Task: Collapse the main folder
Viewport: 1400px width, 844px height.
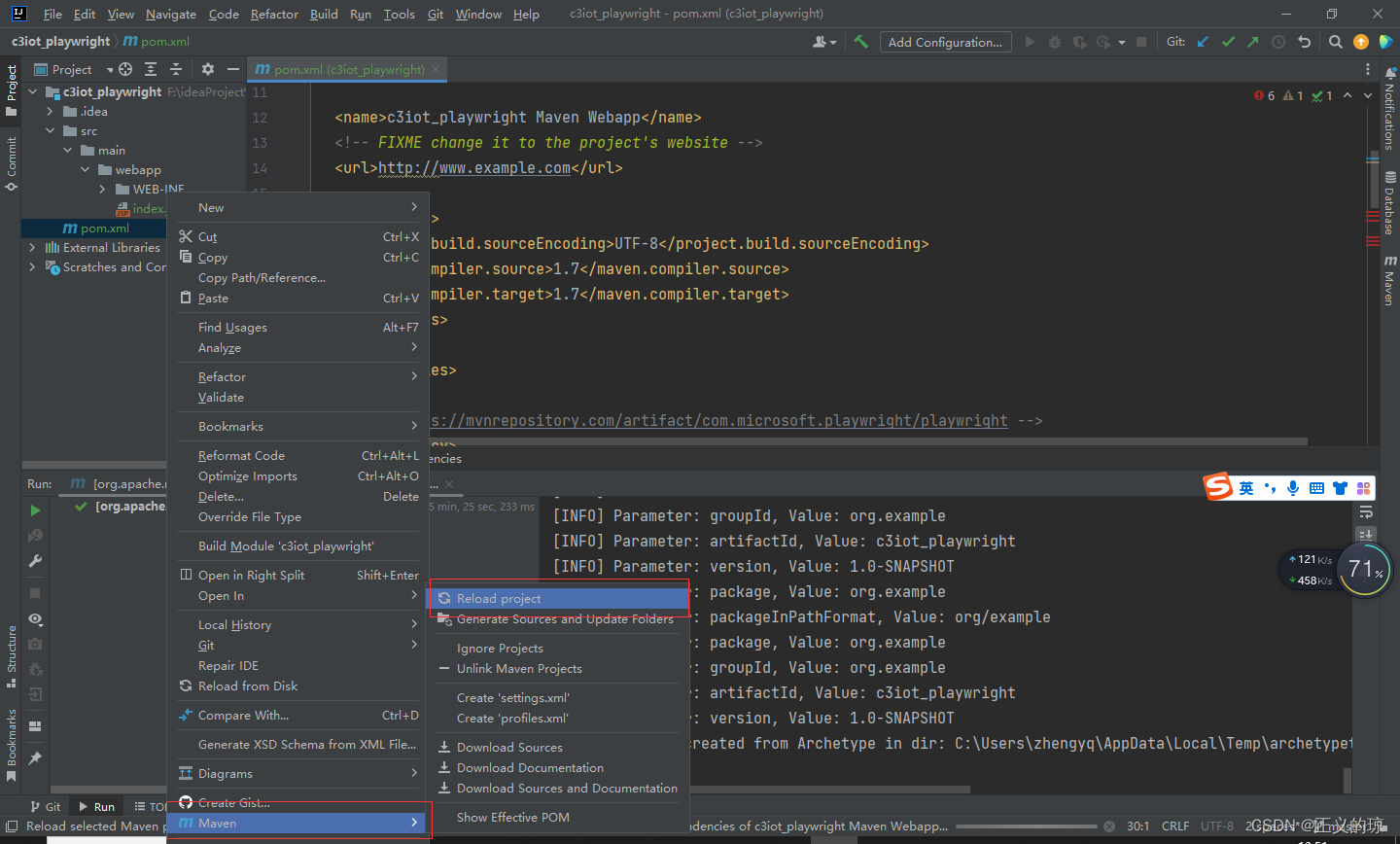Action: tap(68, 151)
